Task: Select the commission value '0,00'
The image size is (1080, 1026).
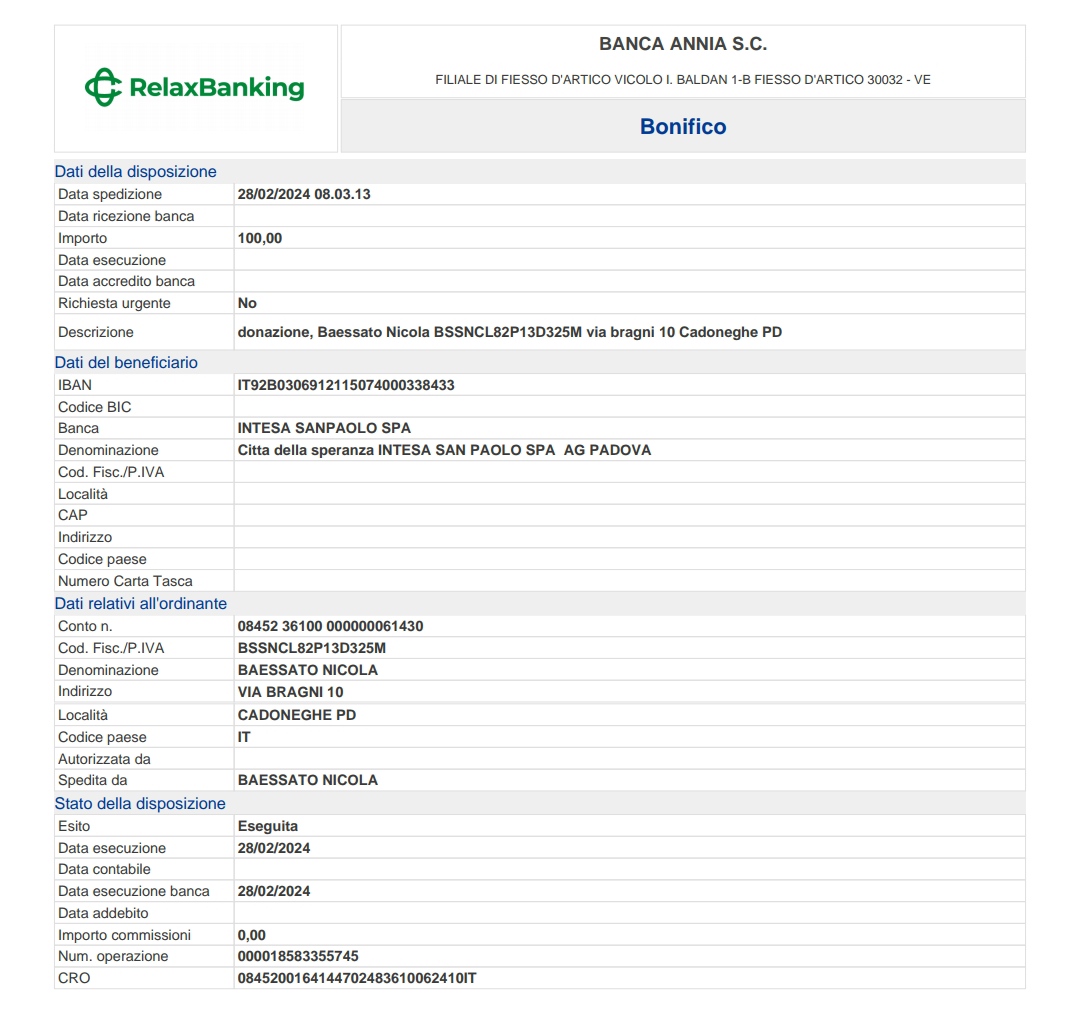Action: tap(251, 935)
